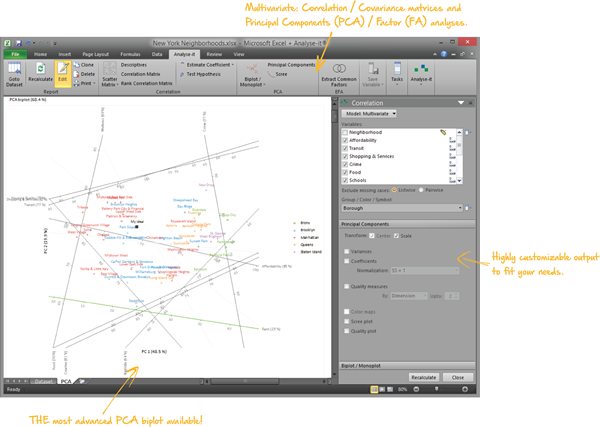600x427 pixels.
Task: Open Estimate Coefficient dropdown
Action: 207,65
